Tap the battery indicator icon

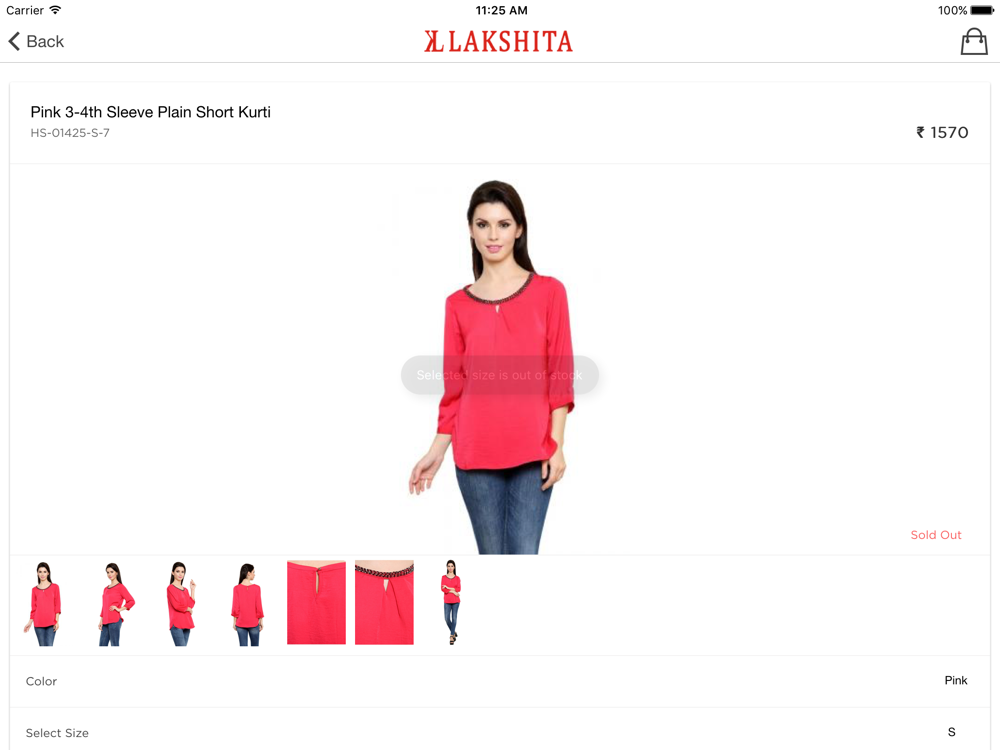tap(982, 10)
